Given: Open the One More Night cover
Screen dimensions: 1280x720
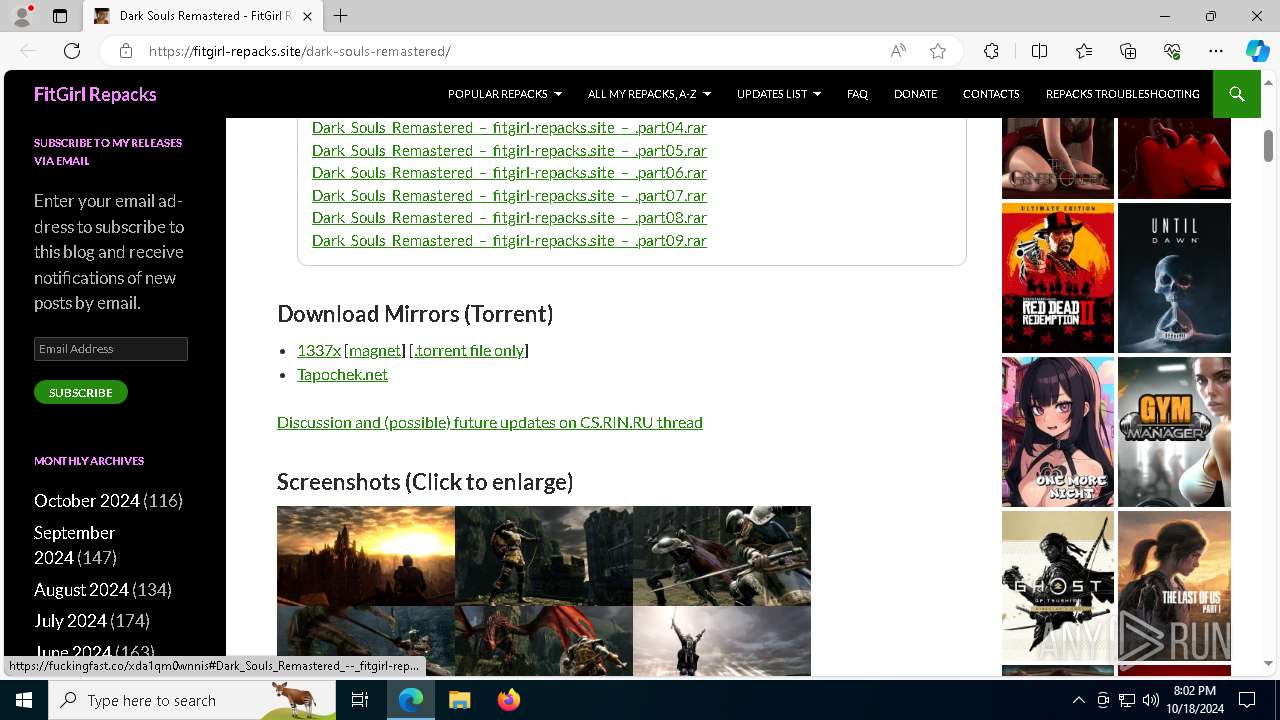Looking at the screenshot, I should tap(1058, 432).
